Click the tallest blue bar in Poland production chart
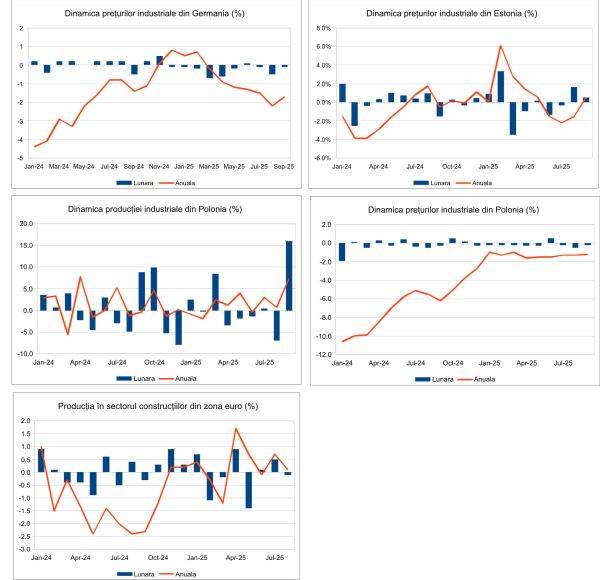 (289, 275)
